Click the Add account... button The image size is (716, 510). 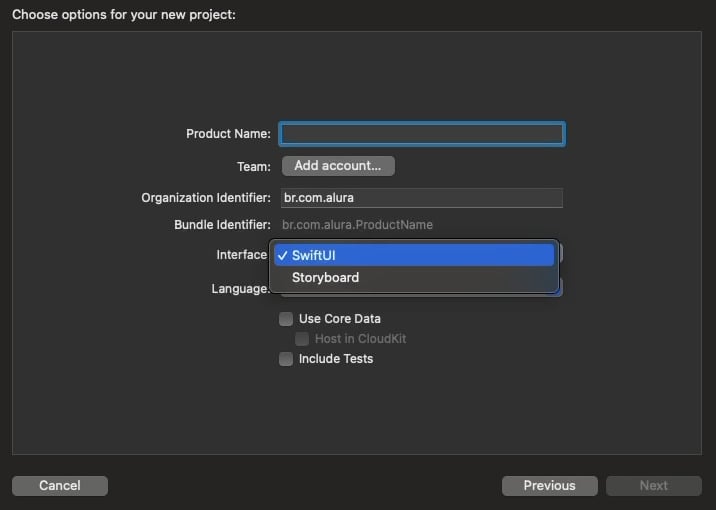(x=338, y=166)
